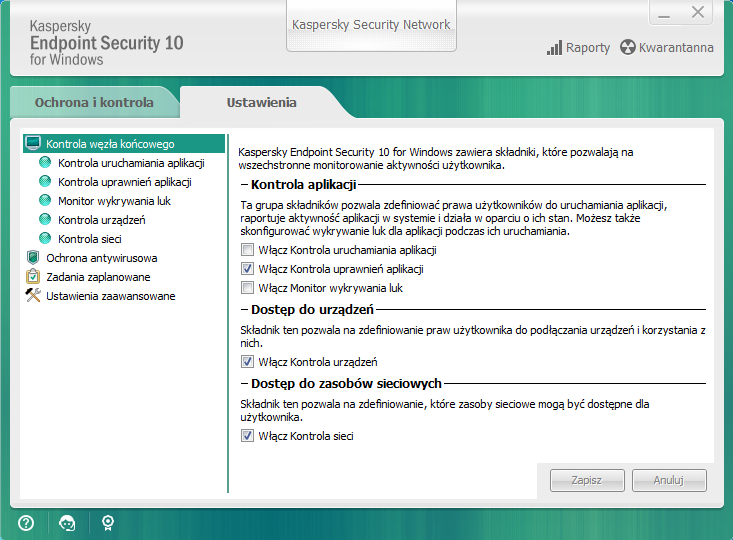
Task: Open the Kwarantanna link
Action: (676, 48)
